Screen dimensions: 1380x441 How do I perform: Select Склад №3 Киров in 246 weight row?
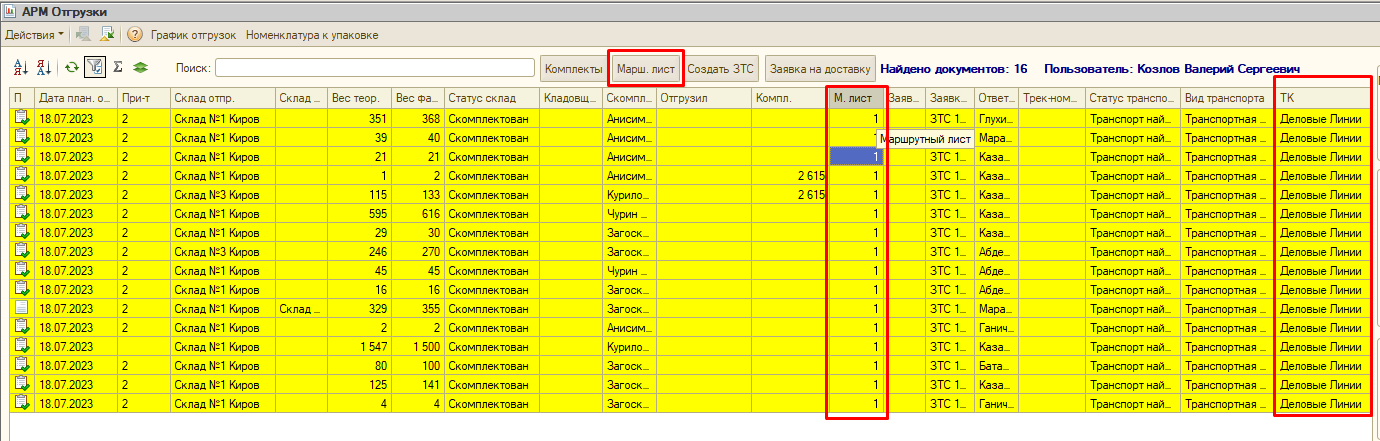pos(222,251)
